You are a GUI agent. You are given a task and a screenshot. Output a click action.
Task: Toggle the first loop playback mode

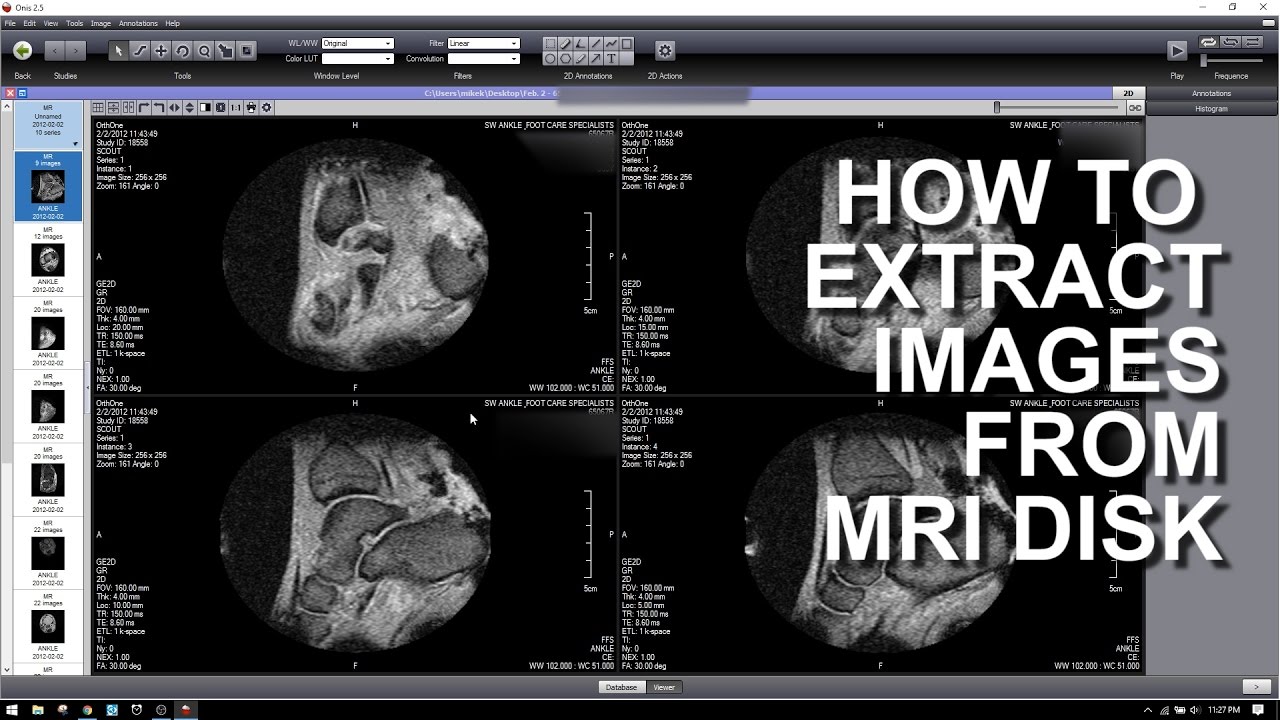(x=1209, y=42)
